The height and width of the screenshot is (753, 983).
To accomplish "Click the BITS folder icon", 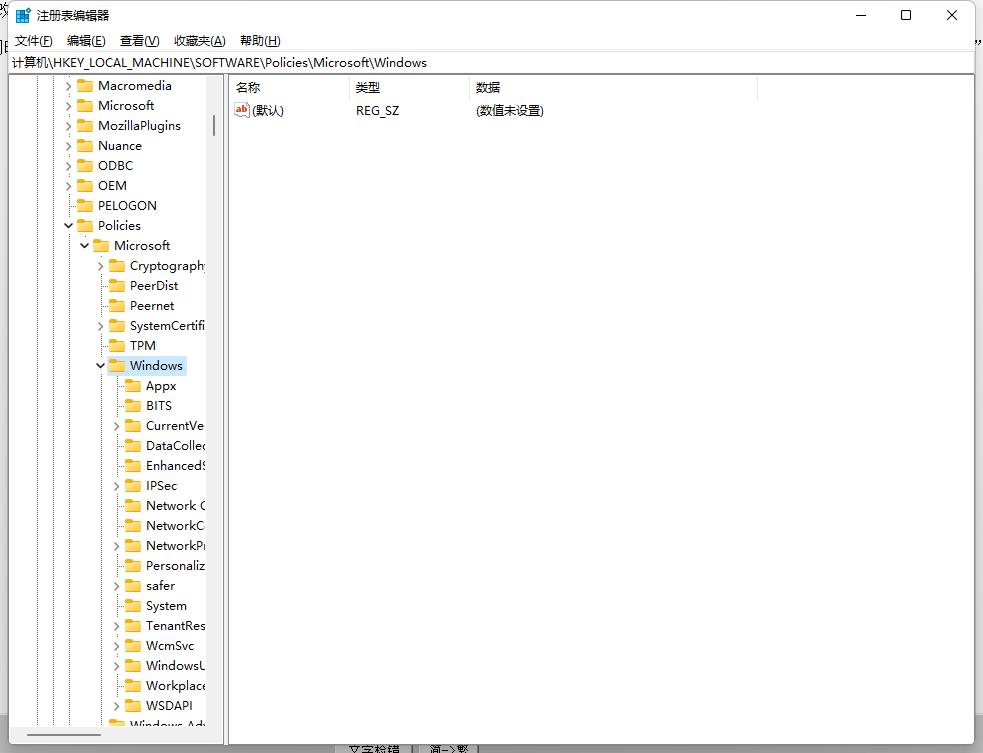I will click(x=133, y=405).
